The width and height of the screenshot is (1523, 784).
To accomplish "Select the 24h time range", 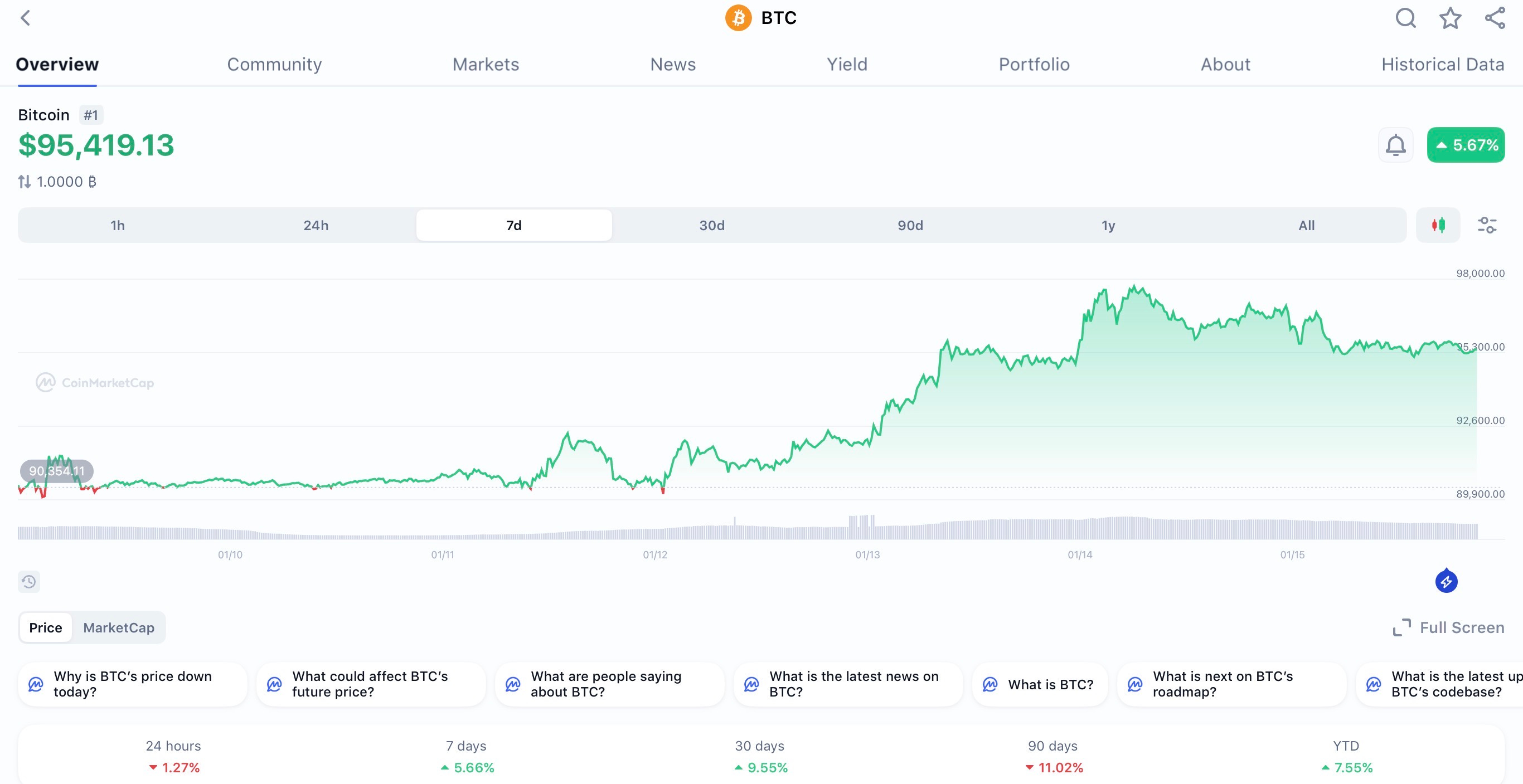I will pos(316,225).
